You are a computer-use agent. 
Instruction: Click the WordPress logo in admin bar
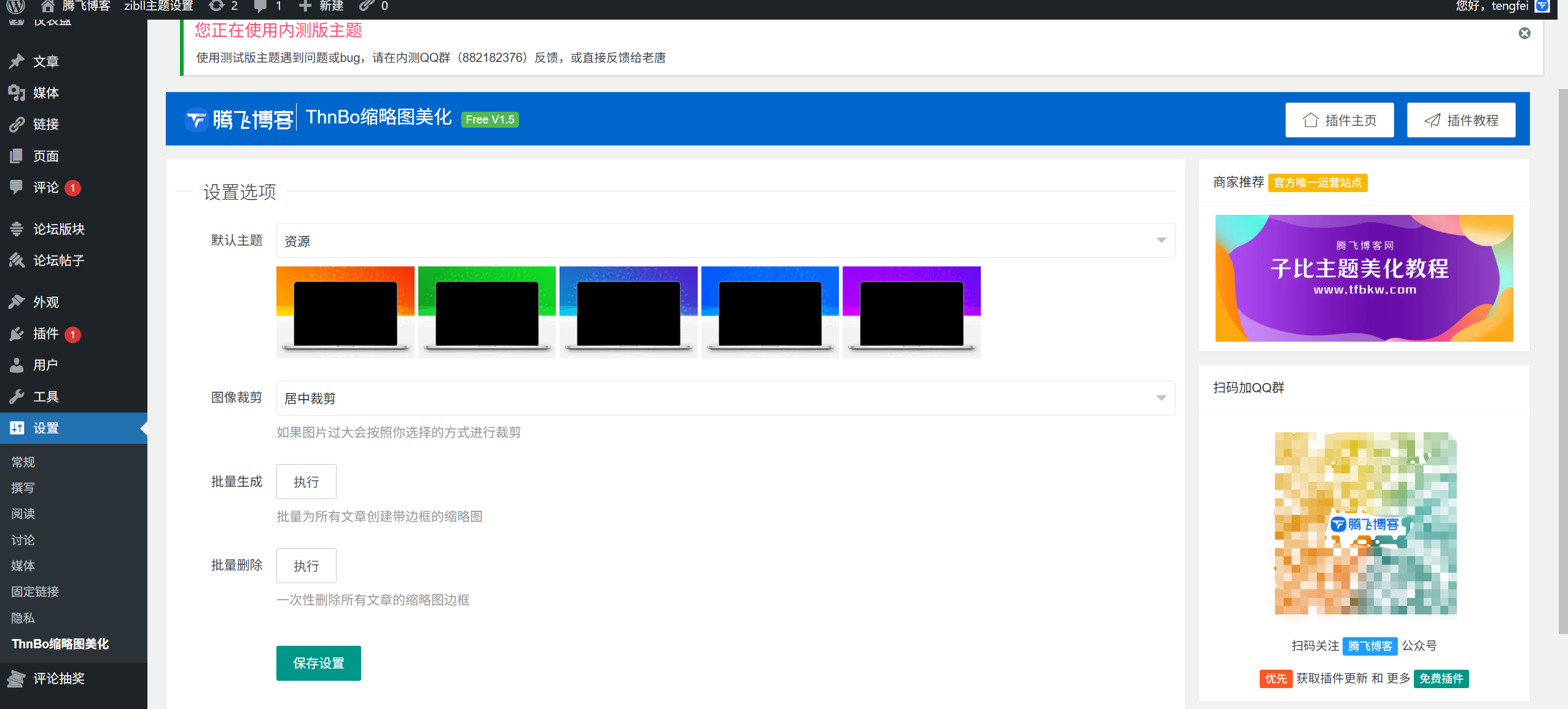coord(15,6)
